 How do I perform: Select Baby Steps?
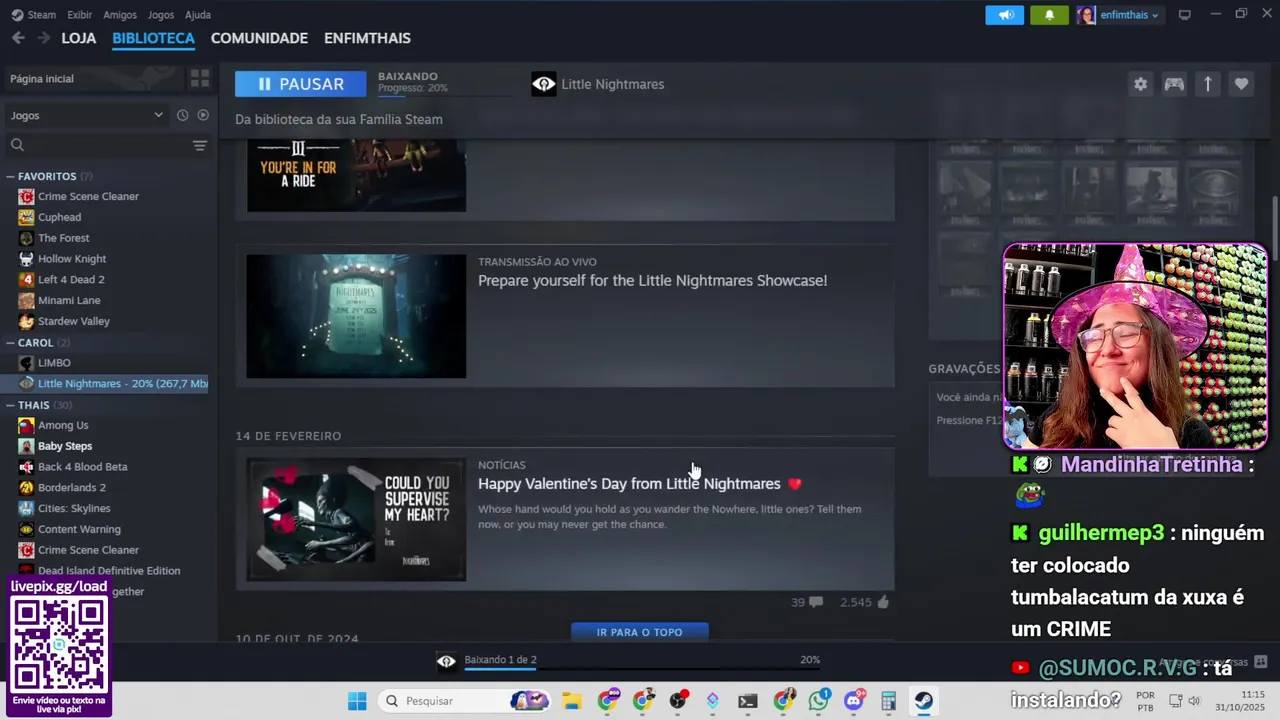65,446
